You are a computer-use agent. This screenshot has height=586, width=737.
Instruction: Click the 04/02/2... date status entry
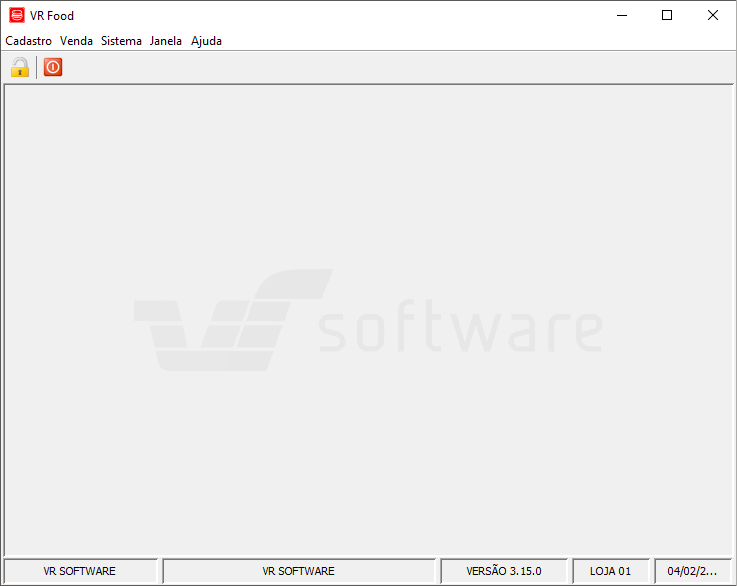coord(693,571)
